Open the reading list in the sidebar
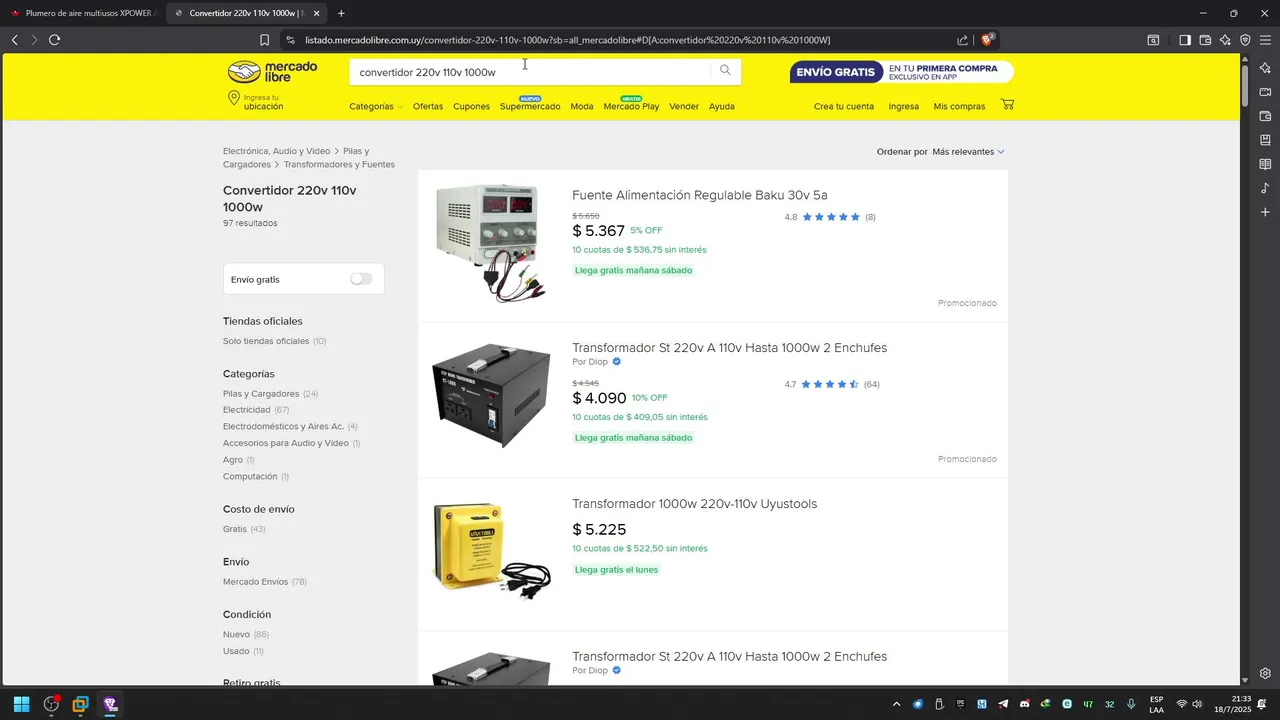The height and width of the screenshot is (720, 1280). tap(1265, 164)
